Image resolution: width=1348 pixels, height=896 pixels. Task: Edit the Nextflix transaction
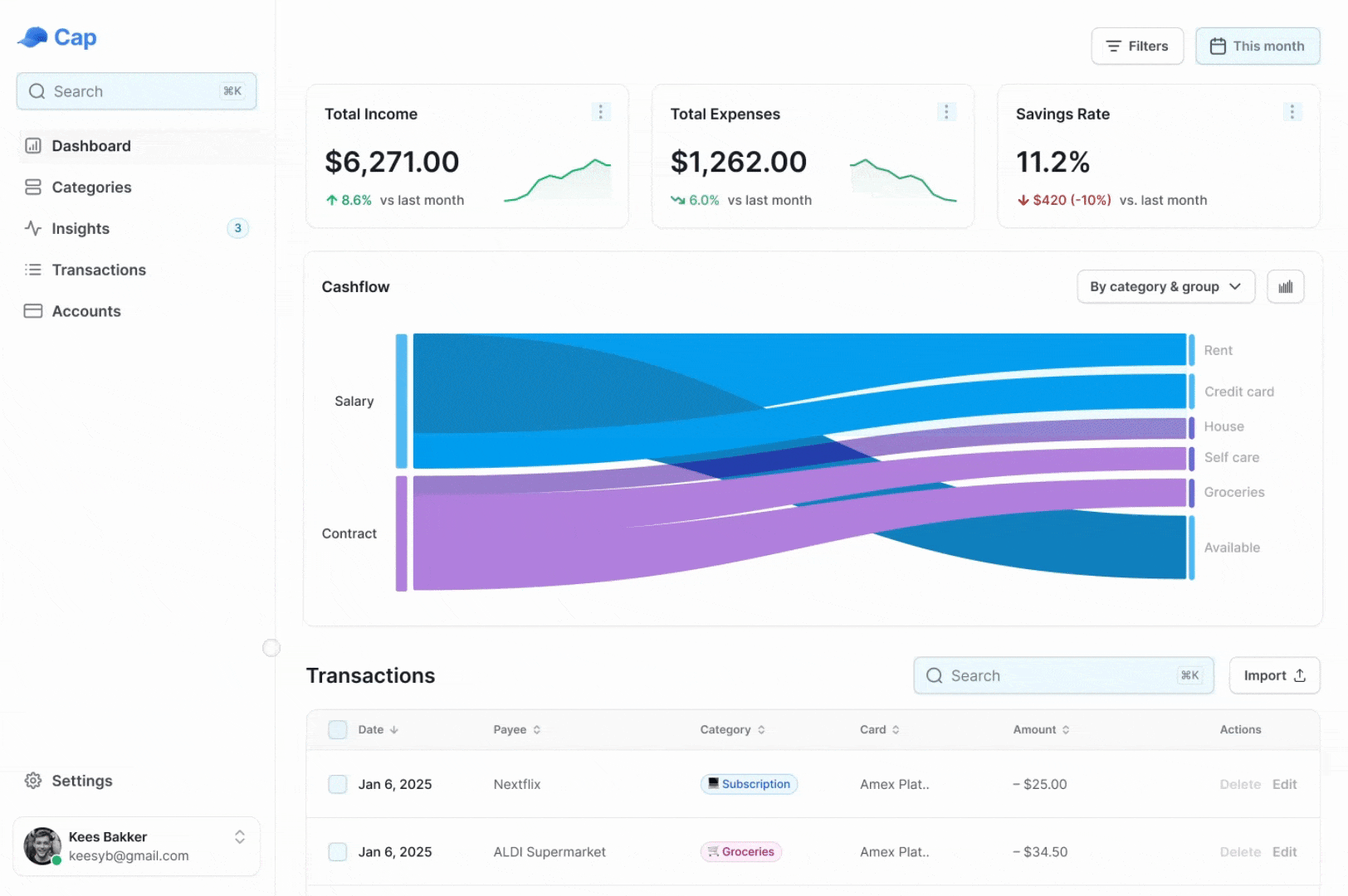click(1284, 784)
